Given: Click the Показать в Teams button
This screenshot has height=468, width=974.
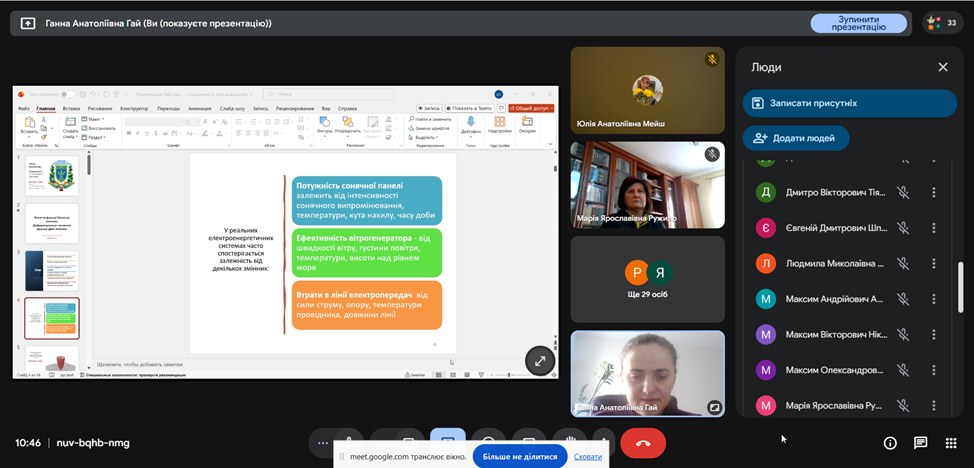Looking at the screenshot, I should pyautogui.click(x=469, y=108).
